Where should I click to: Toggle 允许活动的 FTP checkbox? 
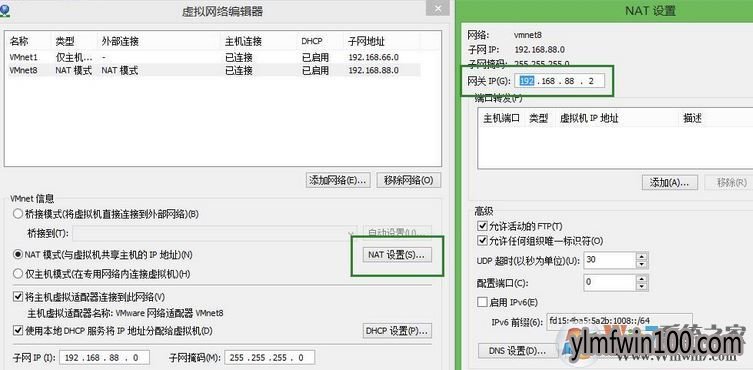[482, 226]
